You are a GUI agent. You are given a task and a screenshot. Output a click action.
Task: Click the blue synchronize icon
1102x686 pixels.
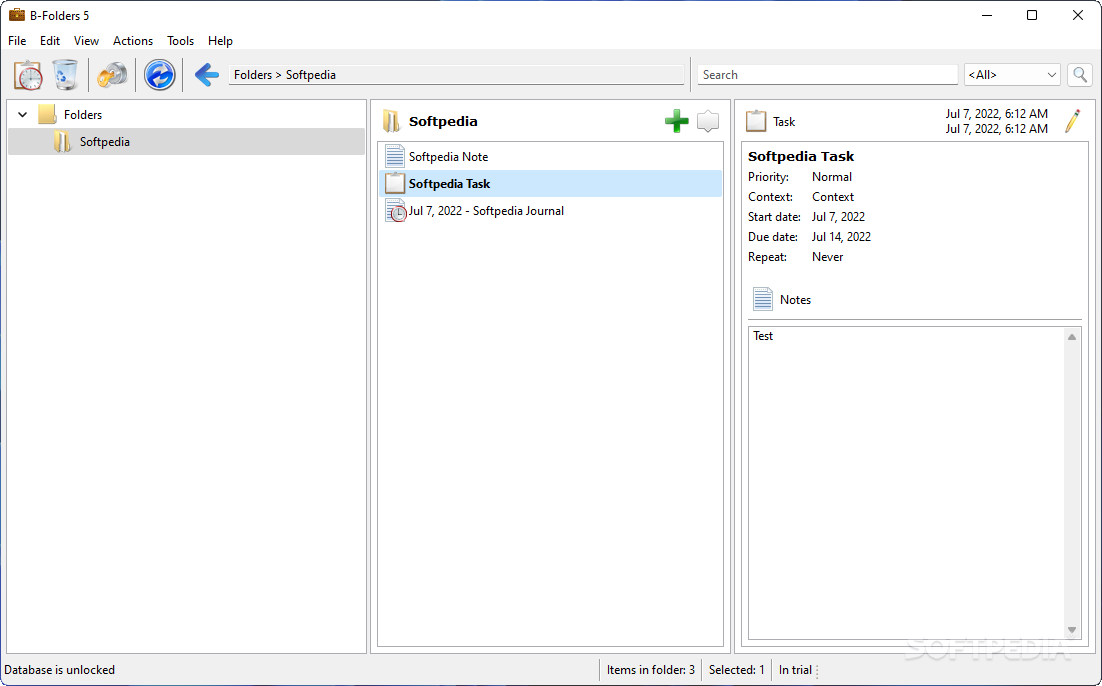point(160,75)
